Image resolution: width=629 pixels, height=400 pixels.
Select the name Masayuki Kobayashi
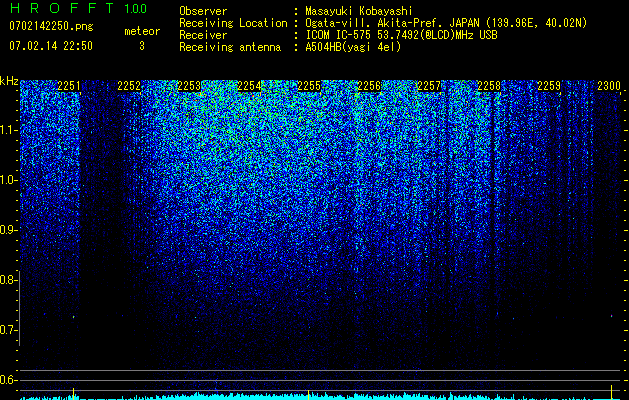pos(359,11)
